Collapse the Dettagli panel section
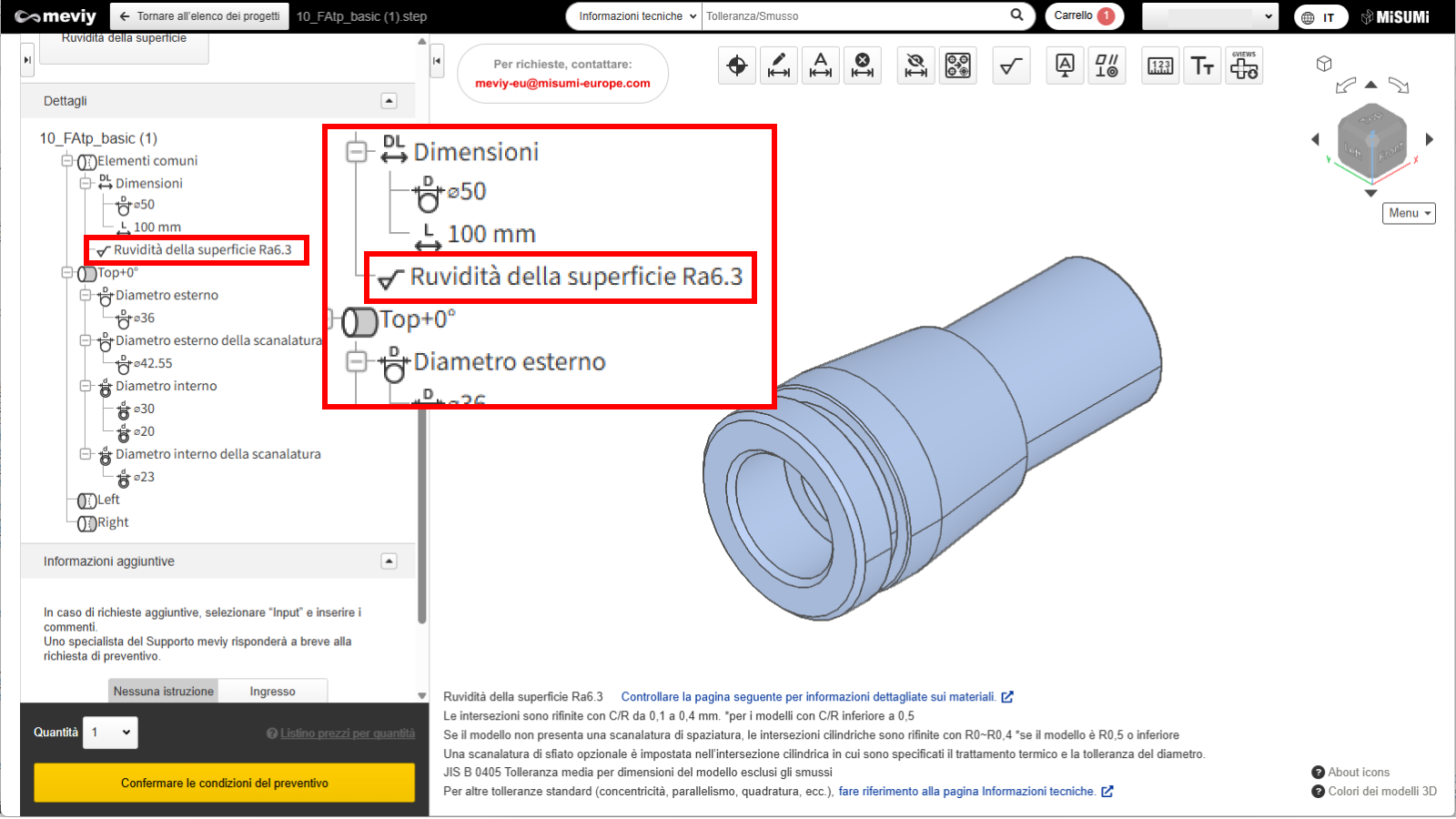The image size is (1456, 819). [389, 101]
